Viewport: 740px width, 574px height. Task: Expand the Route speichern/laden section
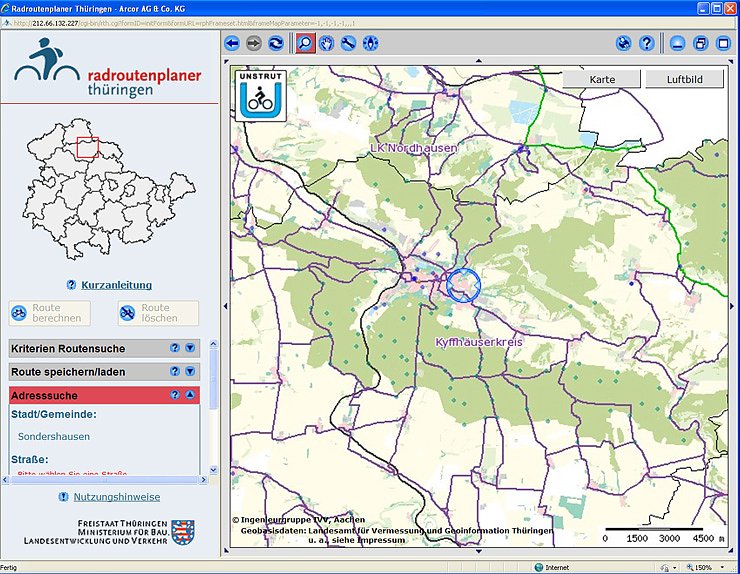point(190,371)
